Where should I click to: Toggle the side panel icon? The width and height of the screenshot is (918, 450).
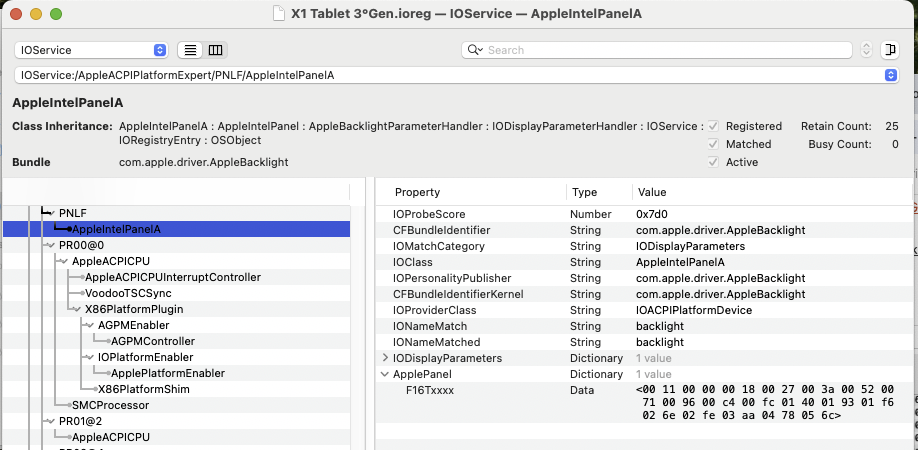(890, 50)
